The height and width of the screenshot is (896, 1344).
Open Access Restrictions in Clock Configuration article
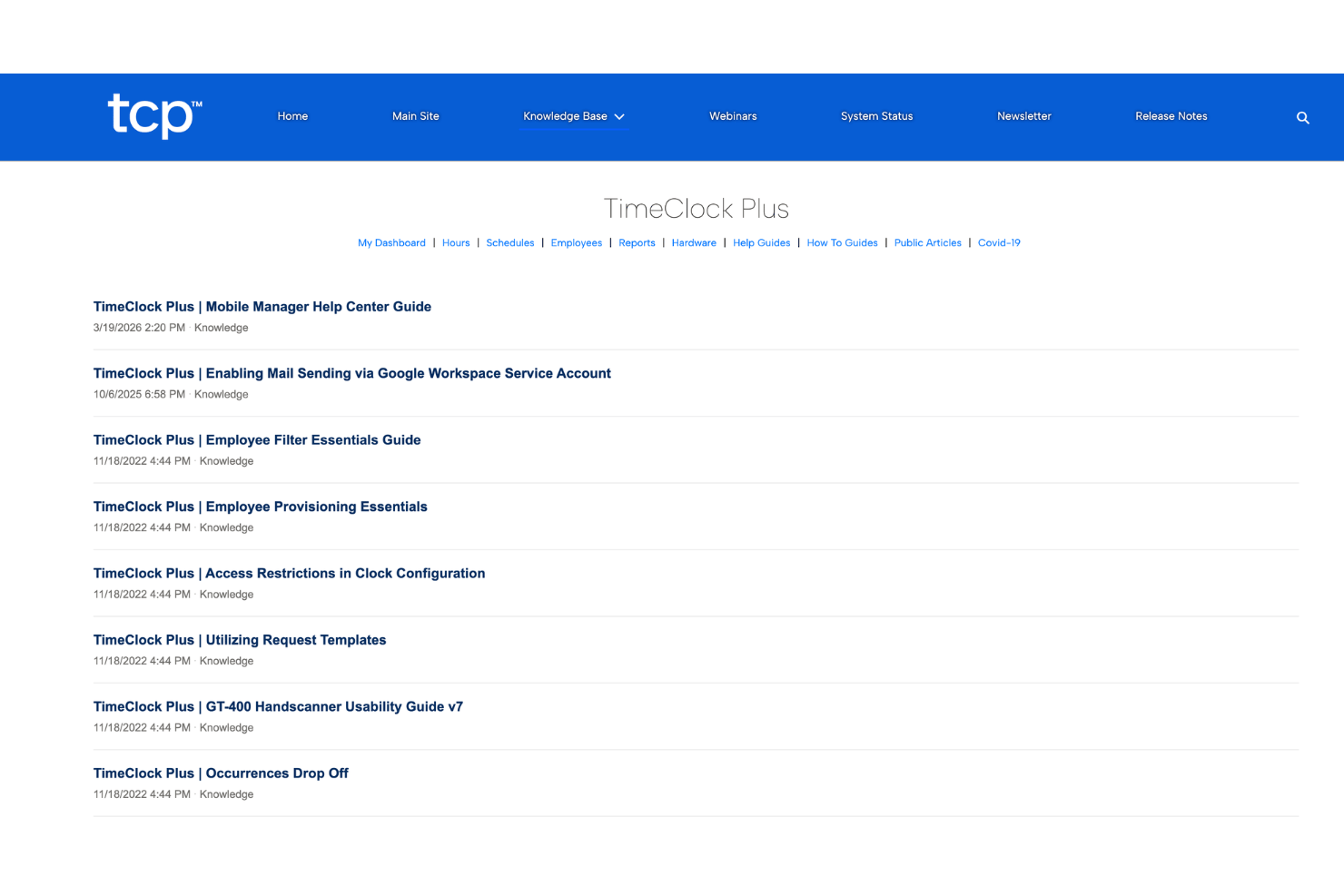(290, 574)
